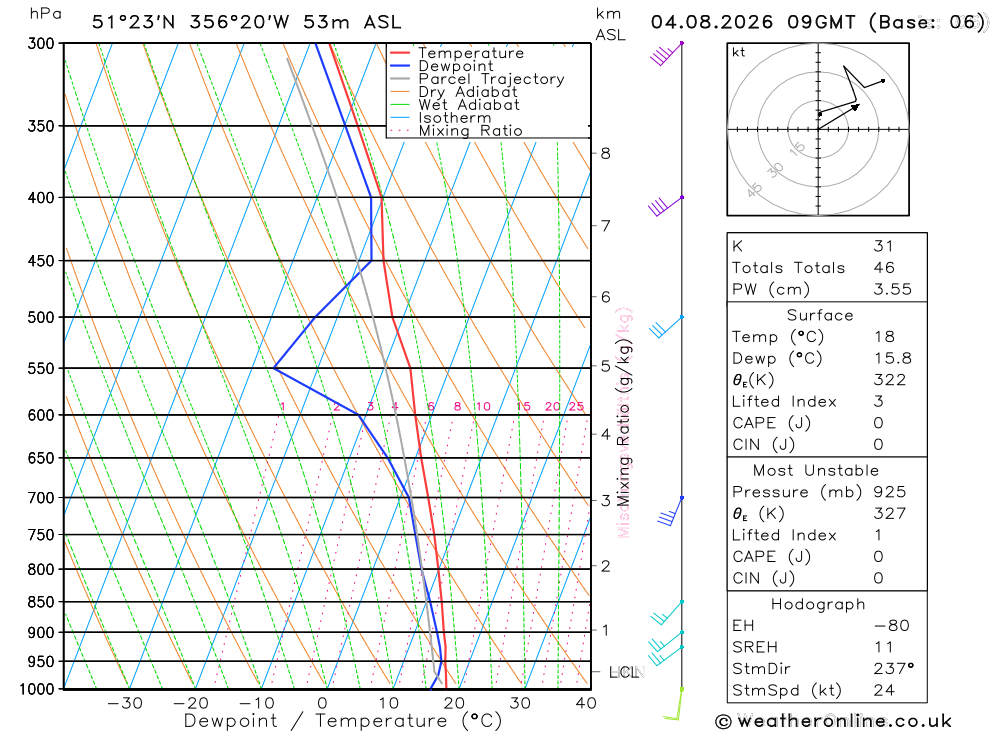Click the LCL marker label
This screenshot has height=733, width=1000.
tap(626, 672)
